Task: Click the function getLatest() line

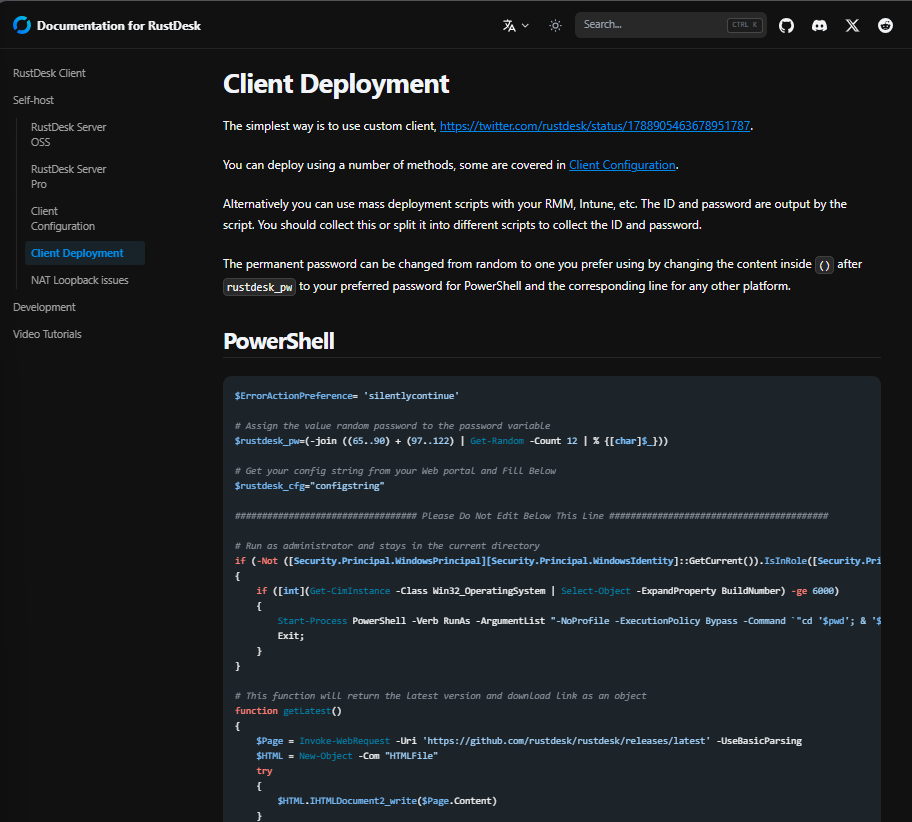Action: [x=288, y=711]
